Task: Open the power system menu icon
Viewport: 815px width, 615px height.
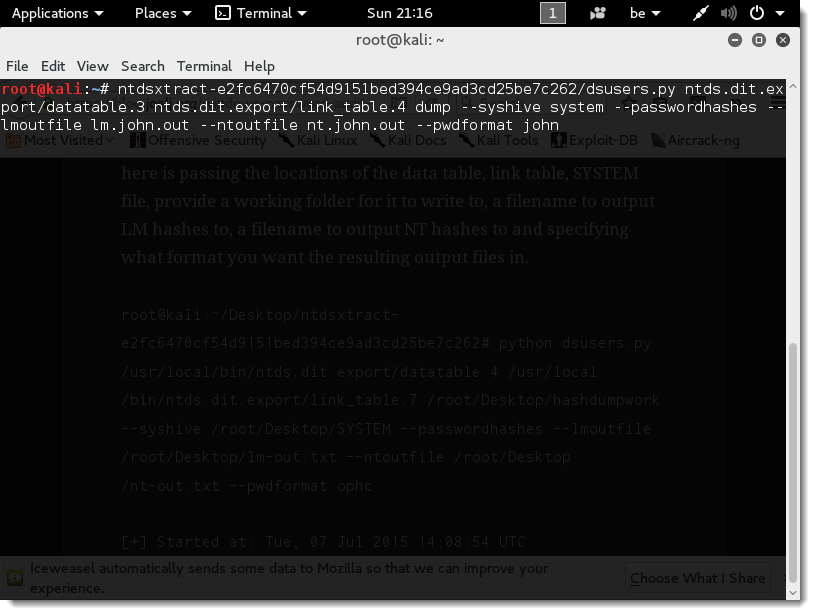Action: pyautogui.click(x=763, y=13)
